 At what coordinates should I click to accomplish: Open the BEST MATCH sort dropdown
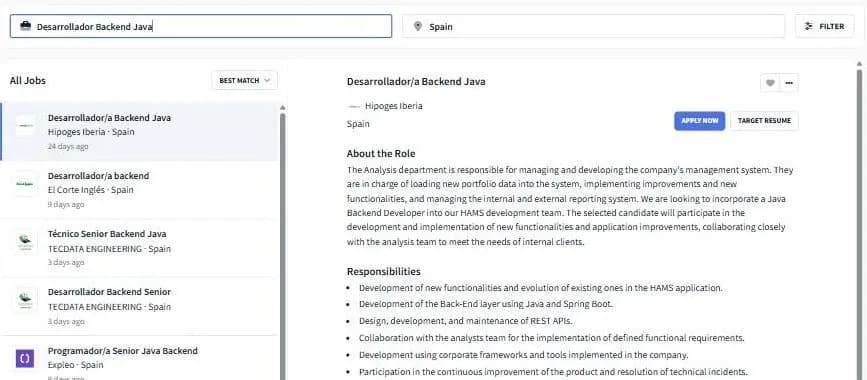pos(244,80)
